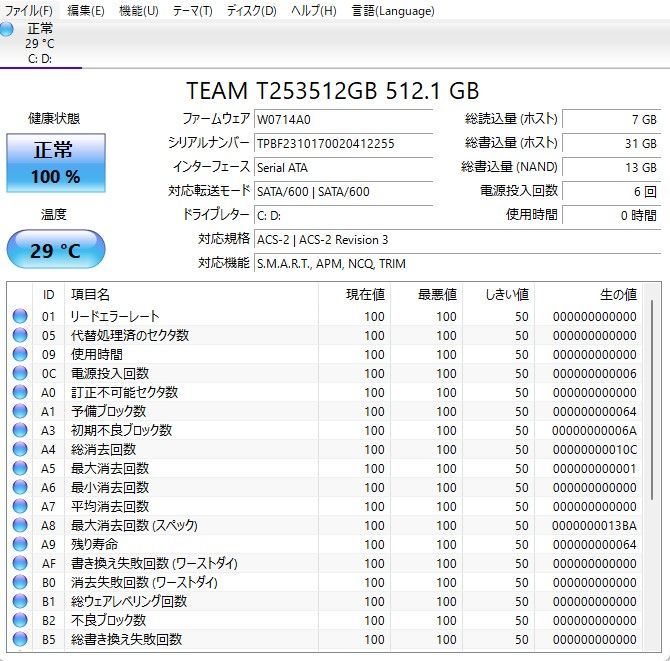The image size is (670, 661).
Task: Open the ファイル(F) menu
Action: coord(28,10)
